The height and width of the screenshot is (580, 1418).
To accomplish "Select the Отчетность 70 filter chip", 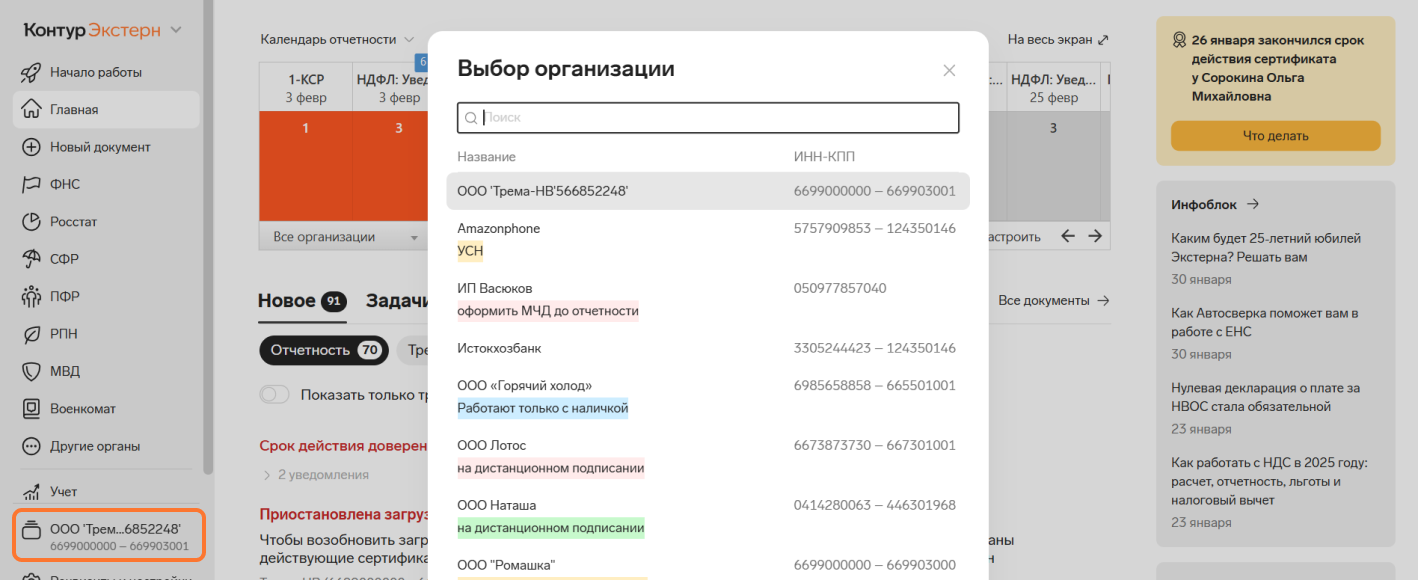I will pyautogui.click(x=325, y=350).
